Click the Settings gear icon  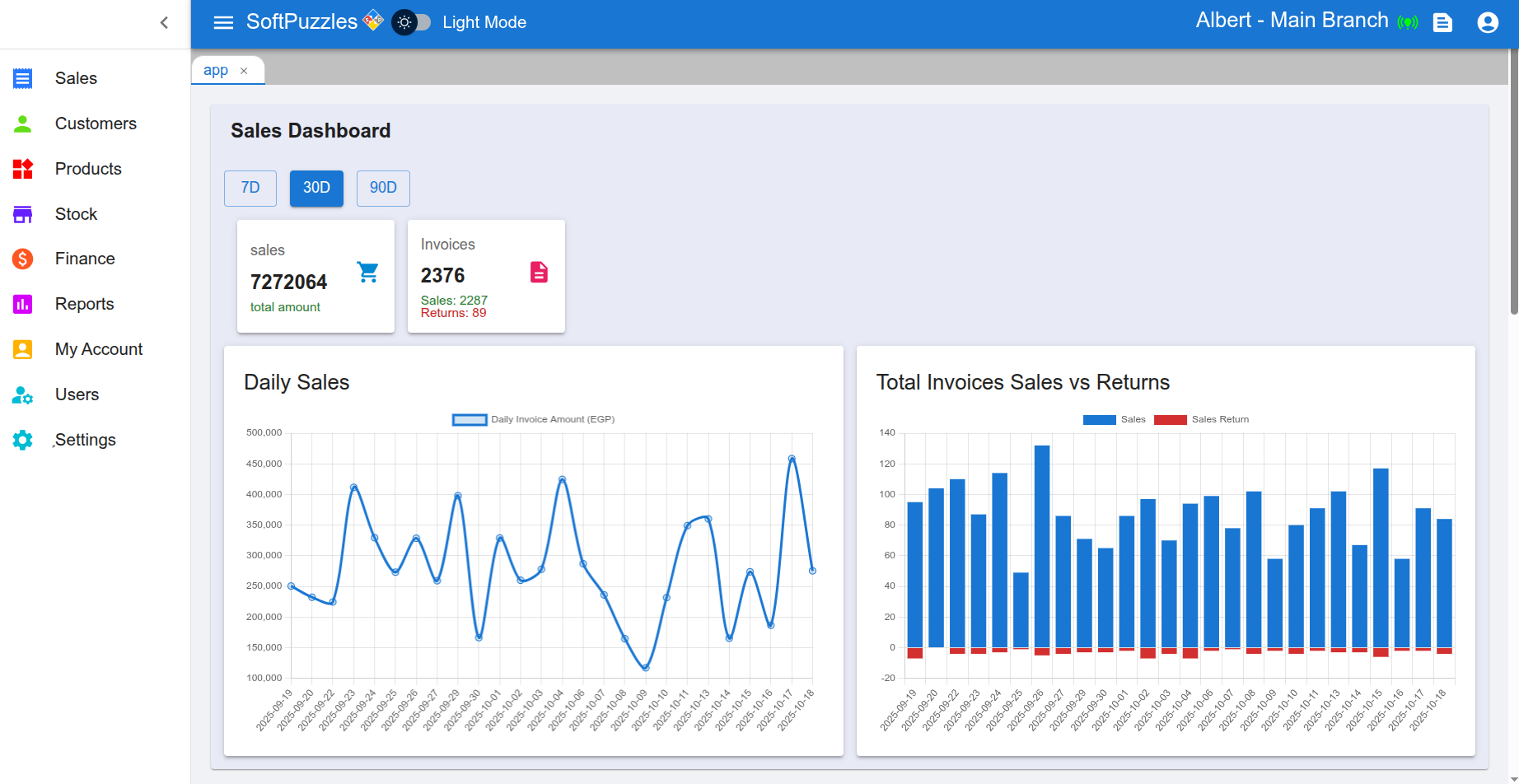pyautogui.click(x=23, y=440)
